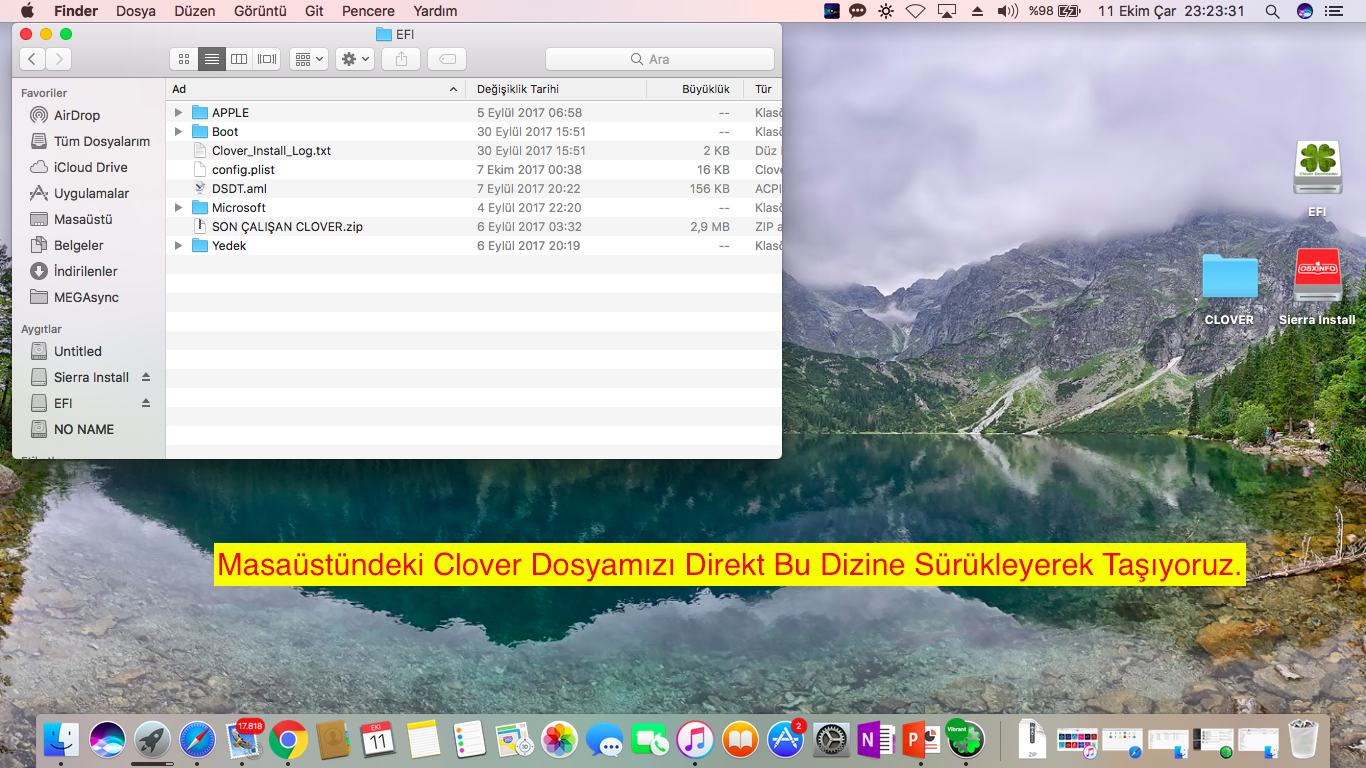Select config.plist file in list
Image resolution: width=1366 pixels, height=768 pixels.
pyautogui.click(x=243, y=170)
